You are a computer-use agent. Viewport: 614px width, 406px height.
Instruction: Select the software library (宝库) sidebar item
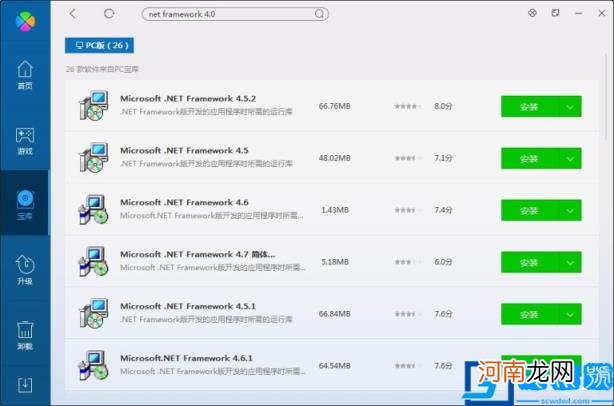coord(25,204)
